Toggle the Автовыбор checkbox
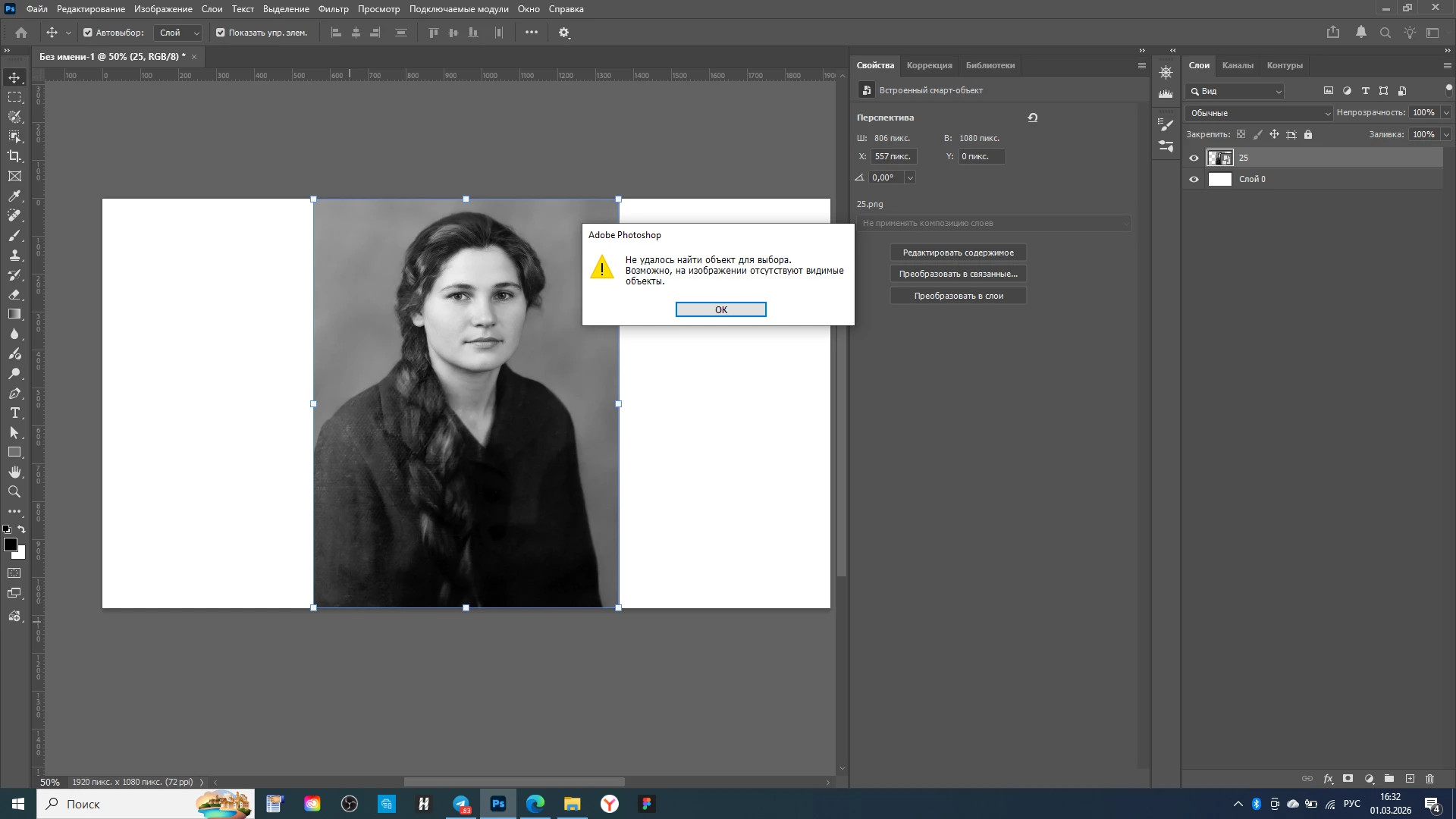Viewport: 1456px width, 819px height. coord(88,33)
